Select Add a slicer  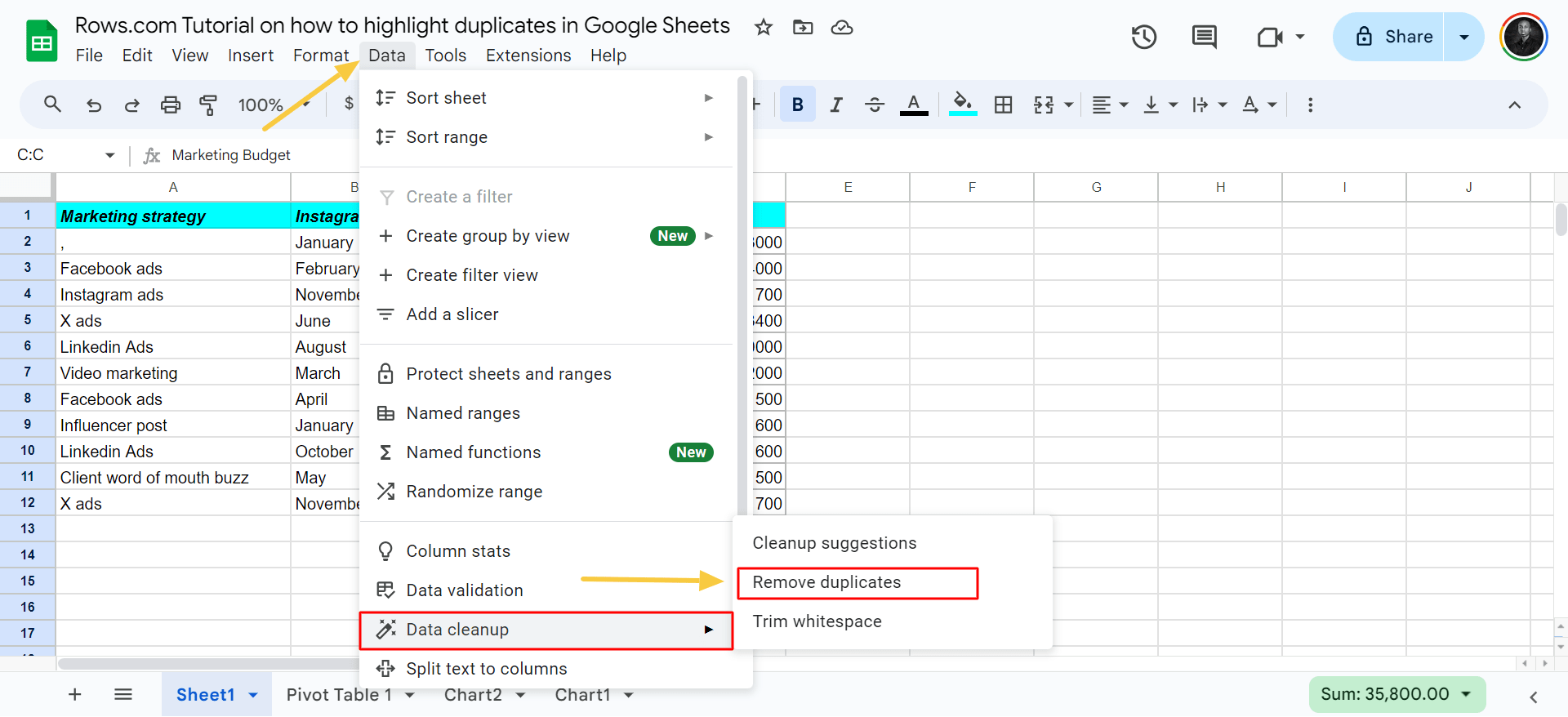click(x=546, y=314)
